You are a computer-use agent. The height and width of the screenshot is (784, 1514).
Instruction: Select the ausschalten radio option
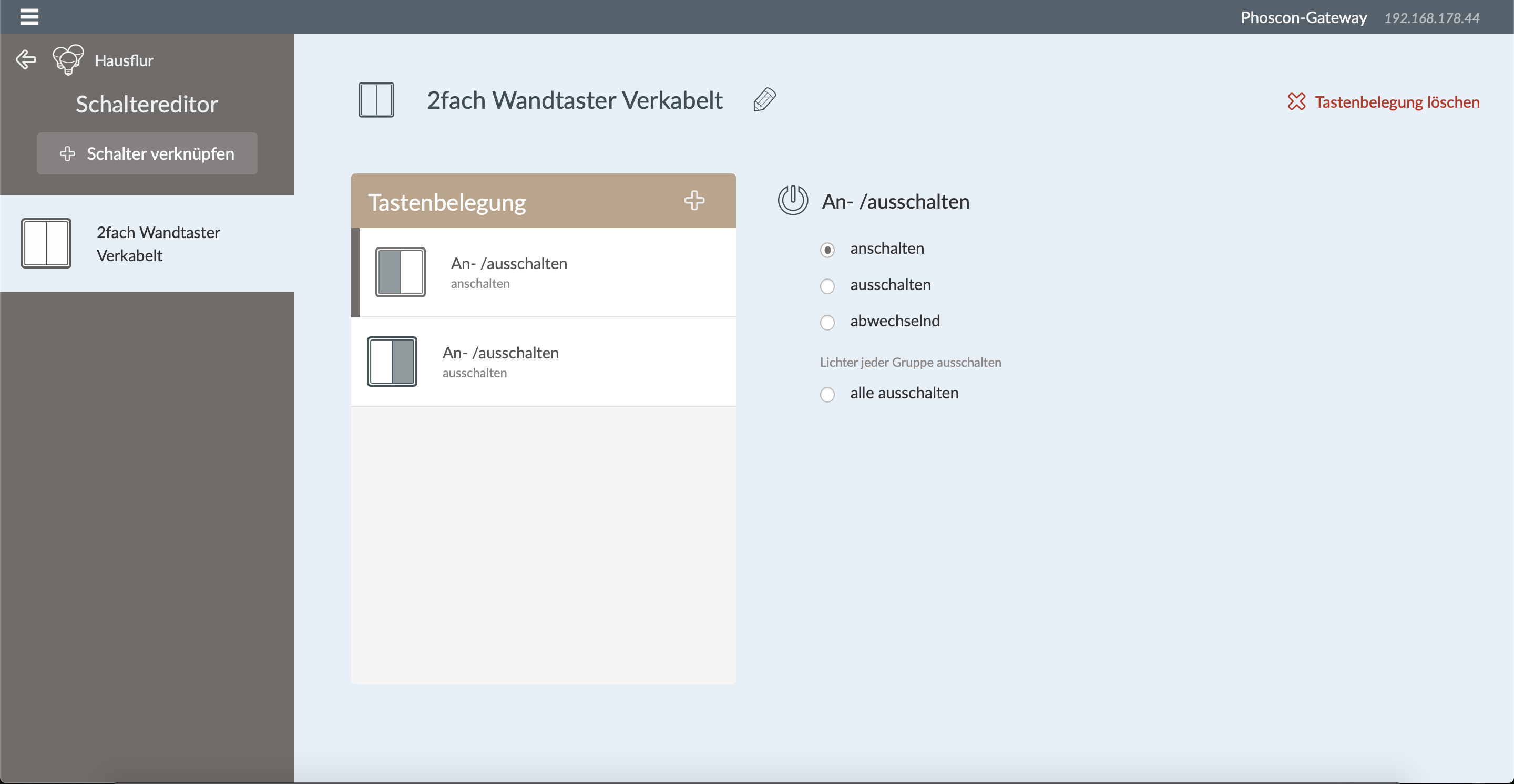point(827,286)
